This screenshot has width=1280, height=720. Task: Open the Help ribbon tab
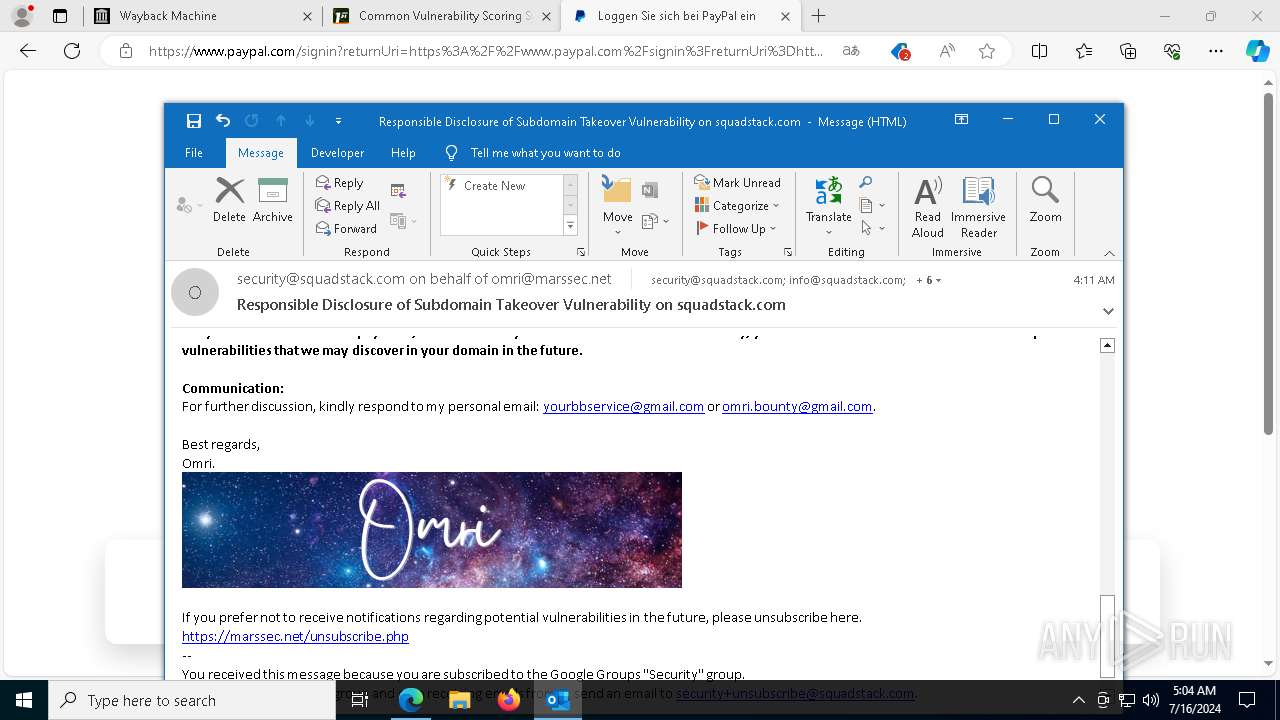(x=403, y=153)
